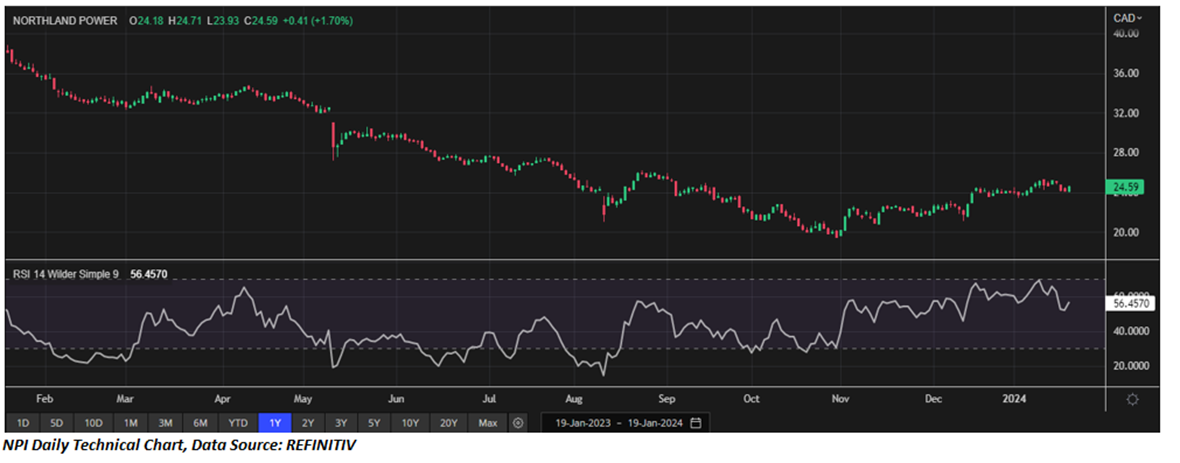The image size is (1180, 463).
Task: Click the 56.4570 RSI value tag on axis
Action: (1130, 301)
